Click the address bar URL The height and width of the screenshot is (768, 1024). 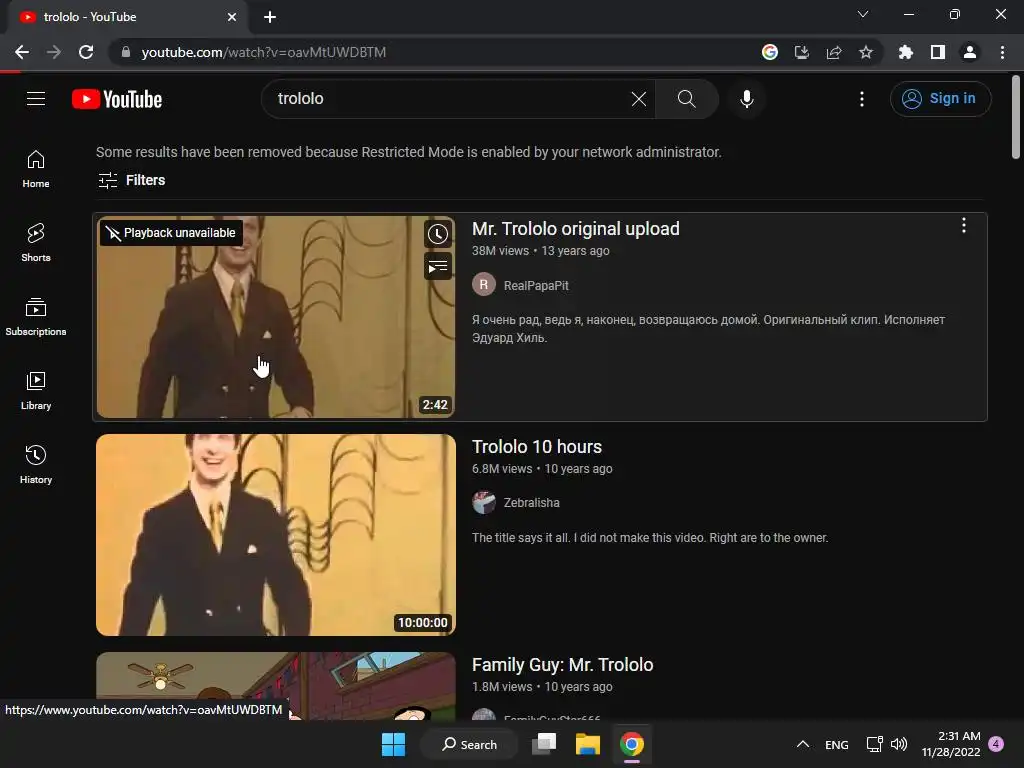tap(263, 52)
